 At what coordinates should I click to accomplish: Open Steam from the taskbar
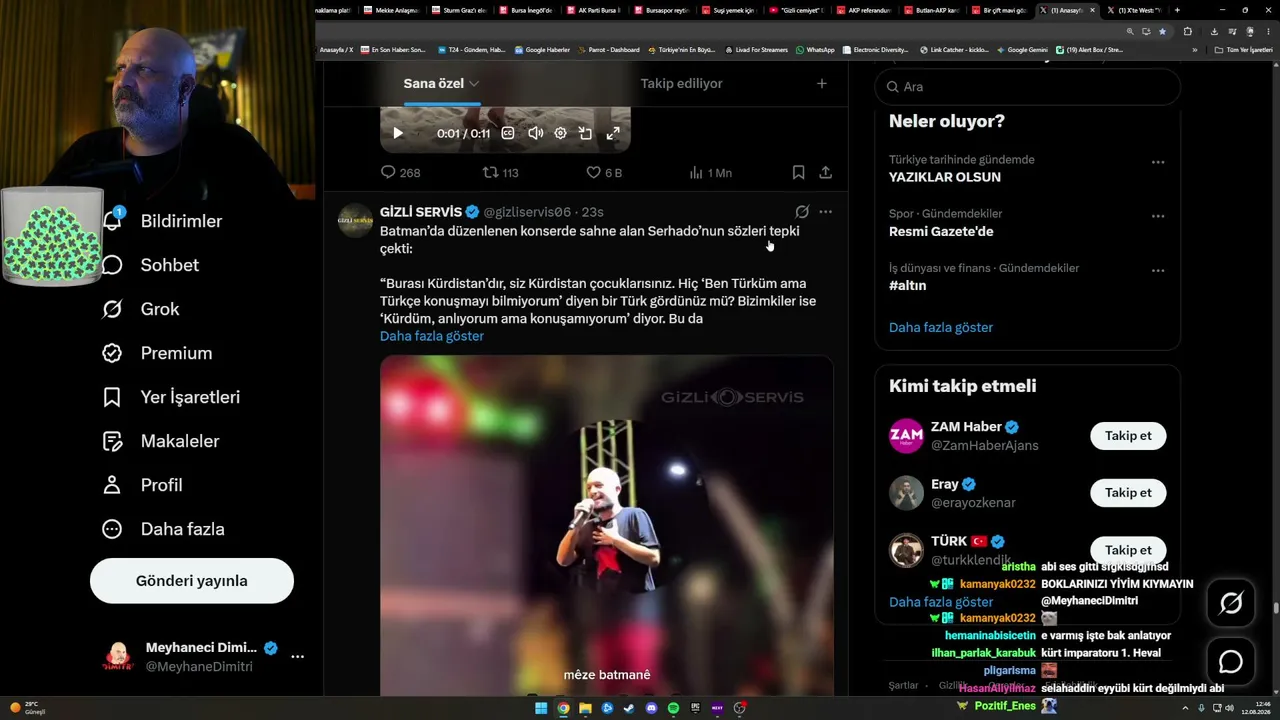click(629, 708)
